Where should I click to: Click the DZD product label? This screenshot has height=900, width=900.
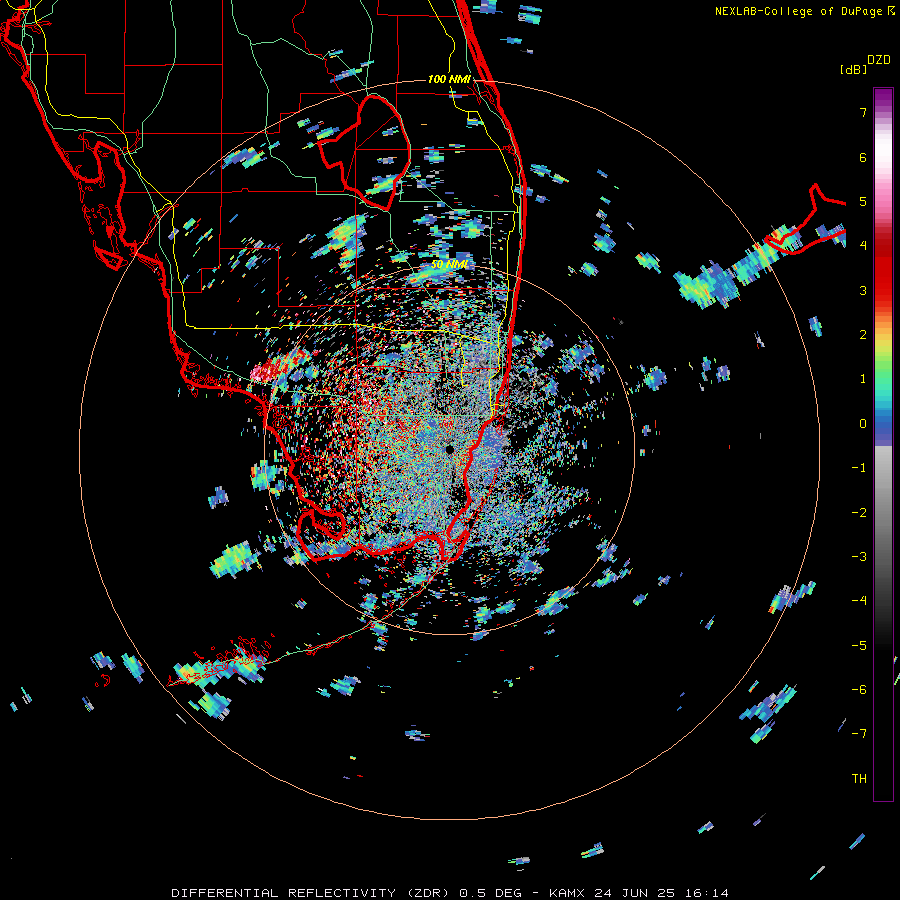tap(879, 60)
